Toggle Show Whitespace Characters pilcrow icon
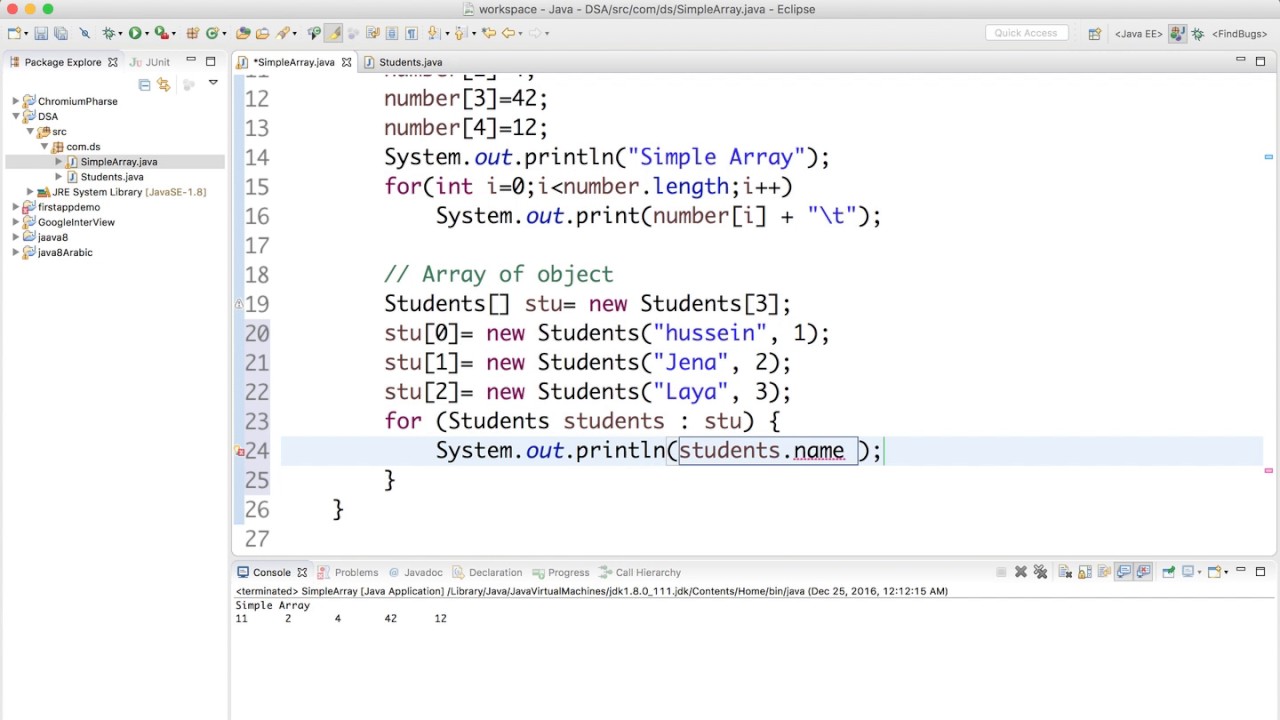1280x720 pixels. [411, 33]
